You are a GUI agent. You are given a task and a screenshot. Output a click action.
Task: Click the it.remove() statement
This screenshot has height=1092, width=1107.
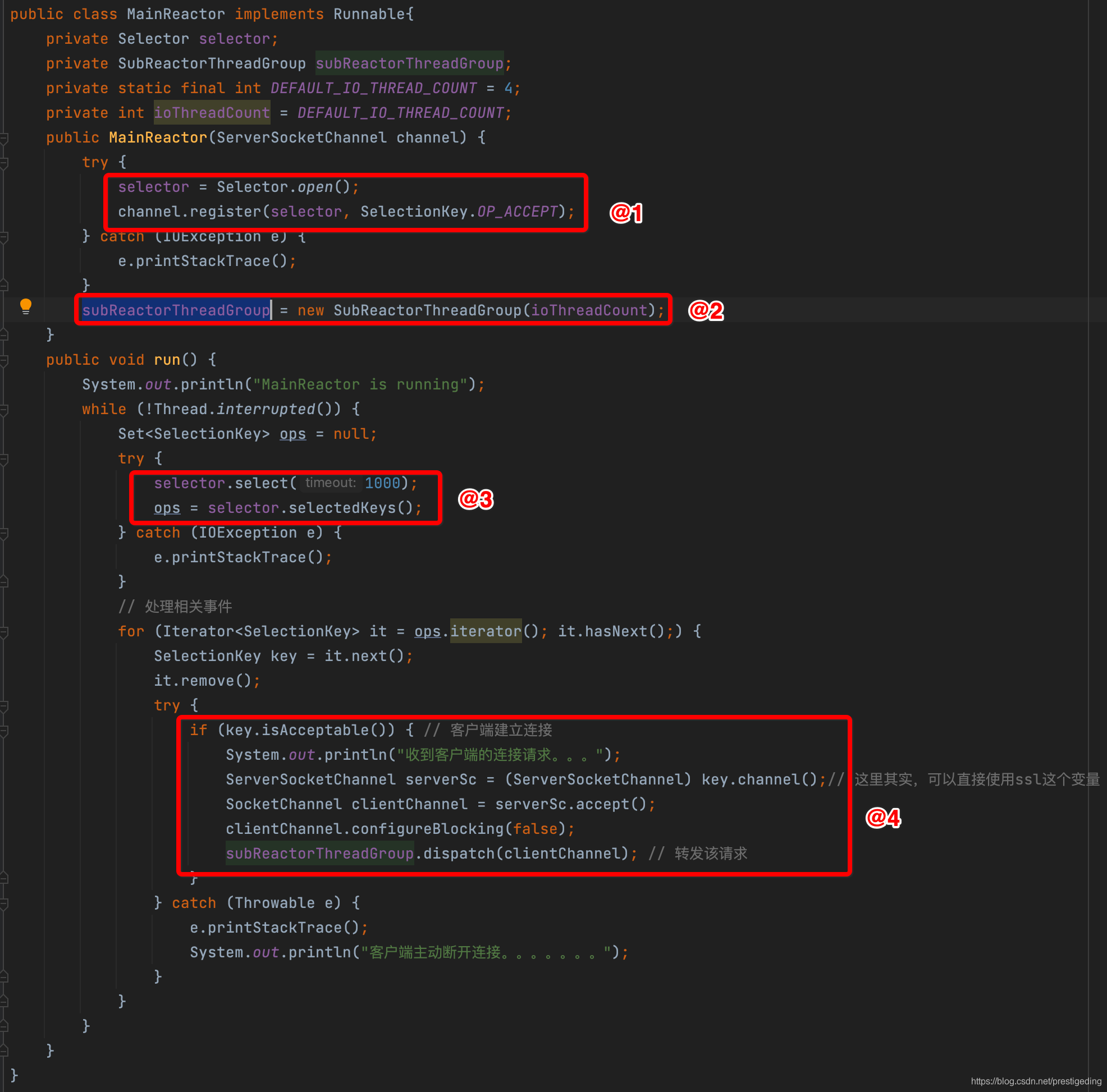point(207,680)
